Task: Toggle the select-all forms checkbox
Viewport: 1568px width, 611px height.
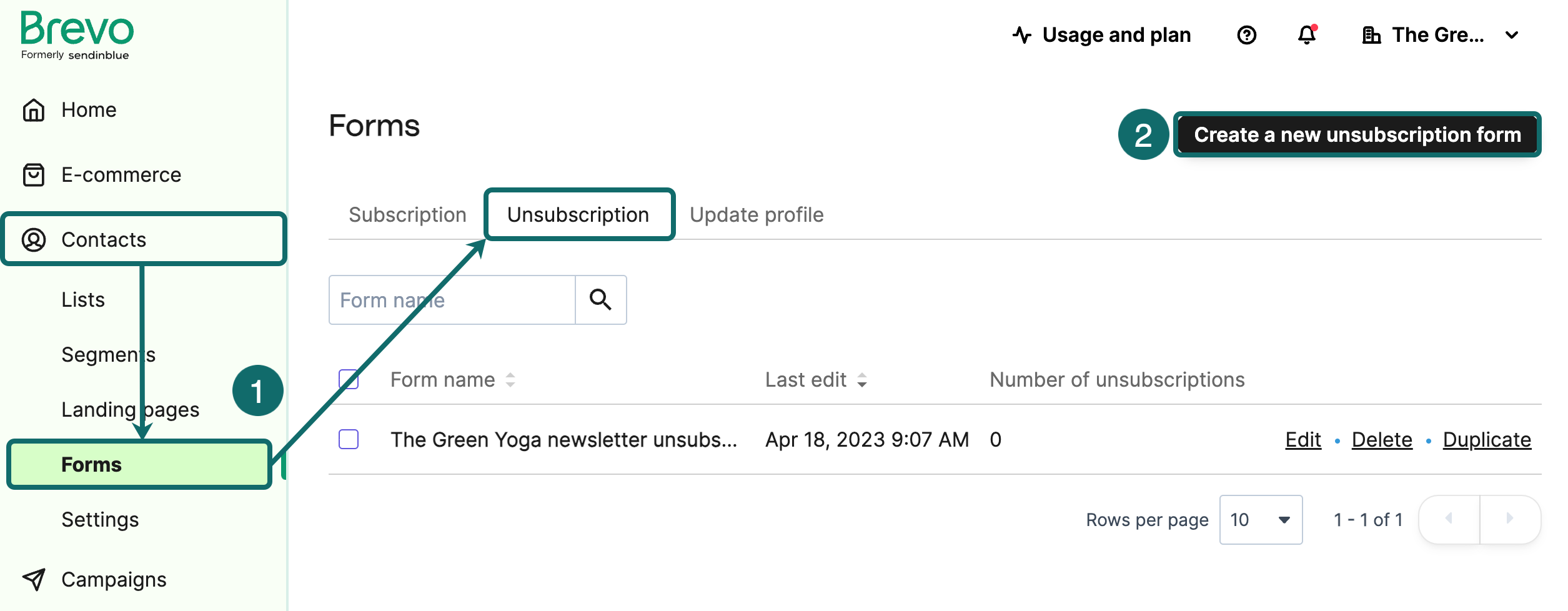Action: click(349, 379)
